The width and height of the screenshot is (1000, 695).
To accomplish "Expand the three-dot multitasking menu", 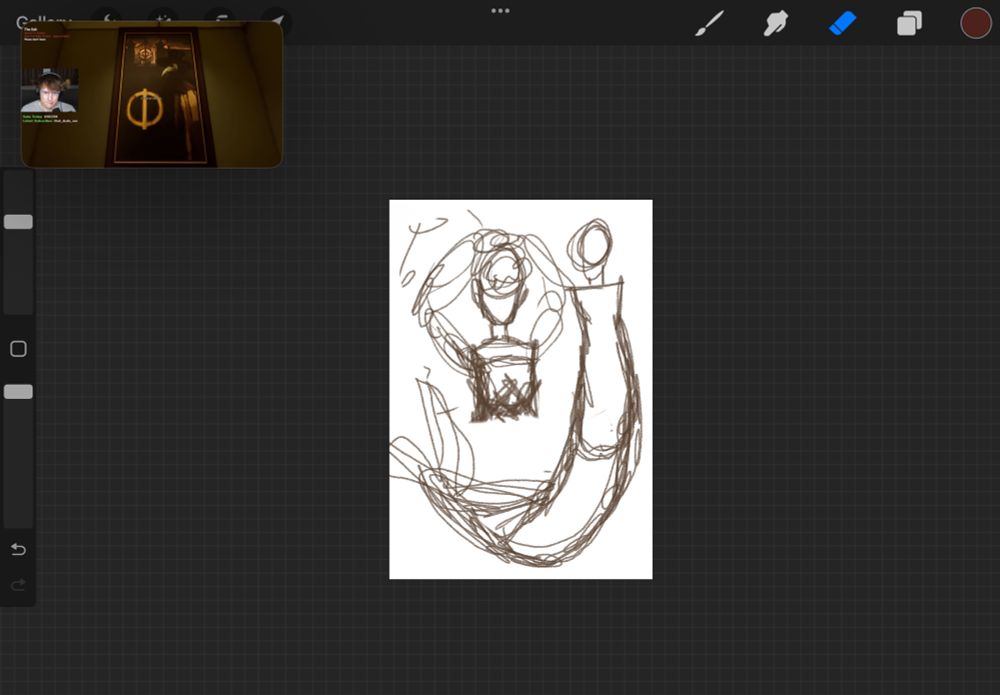I will pyautogui.click(x=500, y=11).
